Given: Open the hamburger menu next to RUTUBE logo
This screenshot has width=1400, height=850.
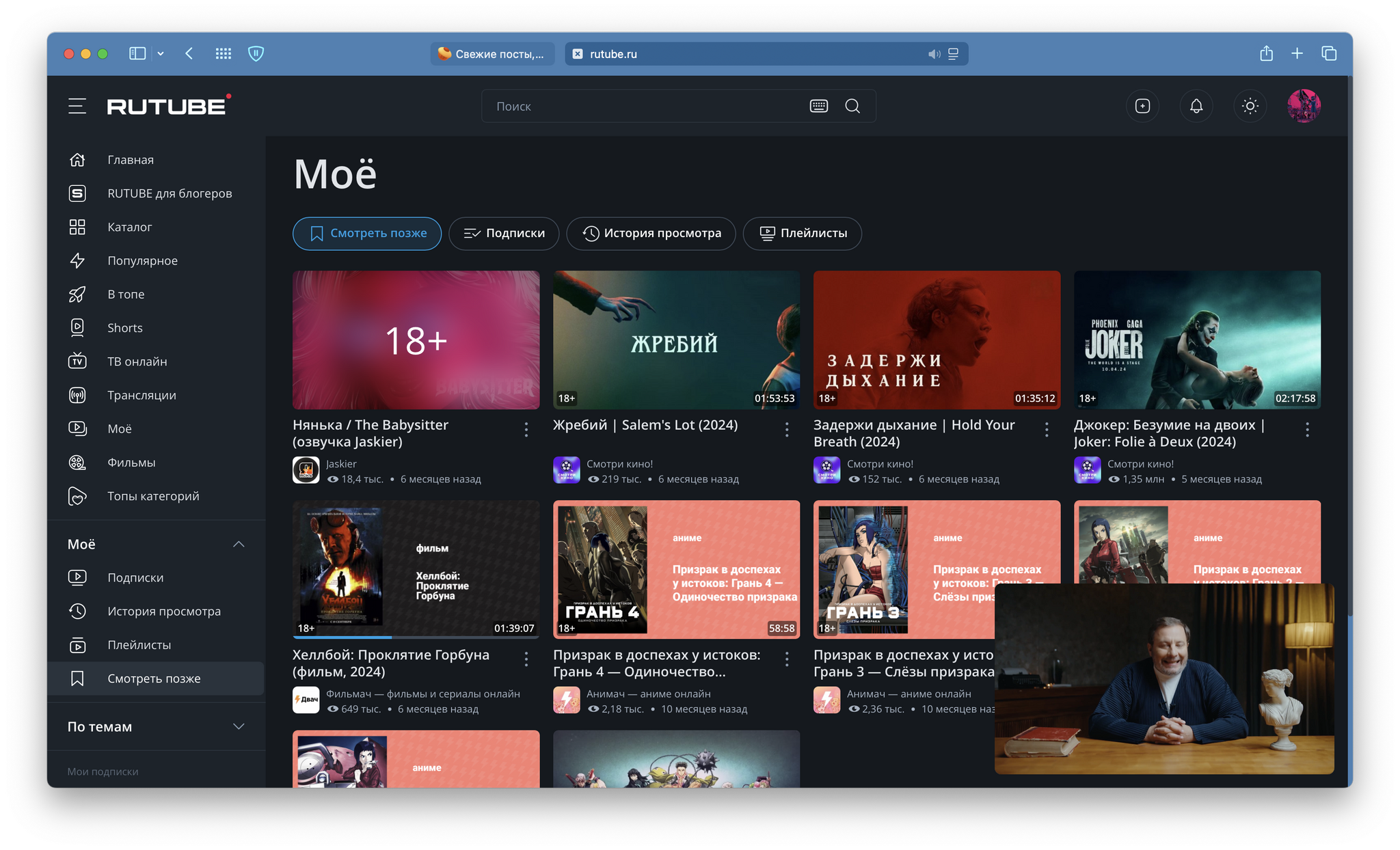Looking at the screenshot, I should click(77, 106).
